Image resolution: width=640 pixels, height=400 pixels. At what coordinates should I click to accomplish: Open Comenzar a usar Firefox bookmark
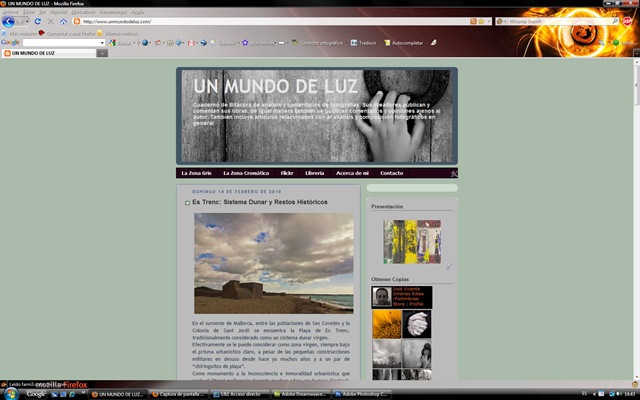[67, 33]
